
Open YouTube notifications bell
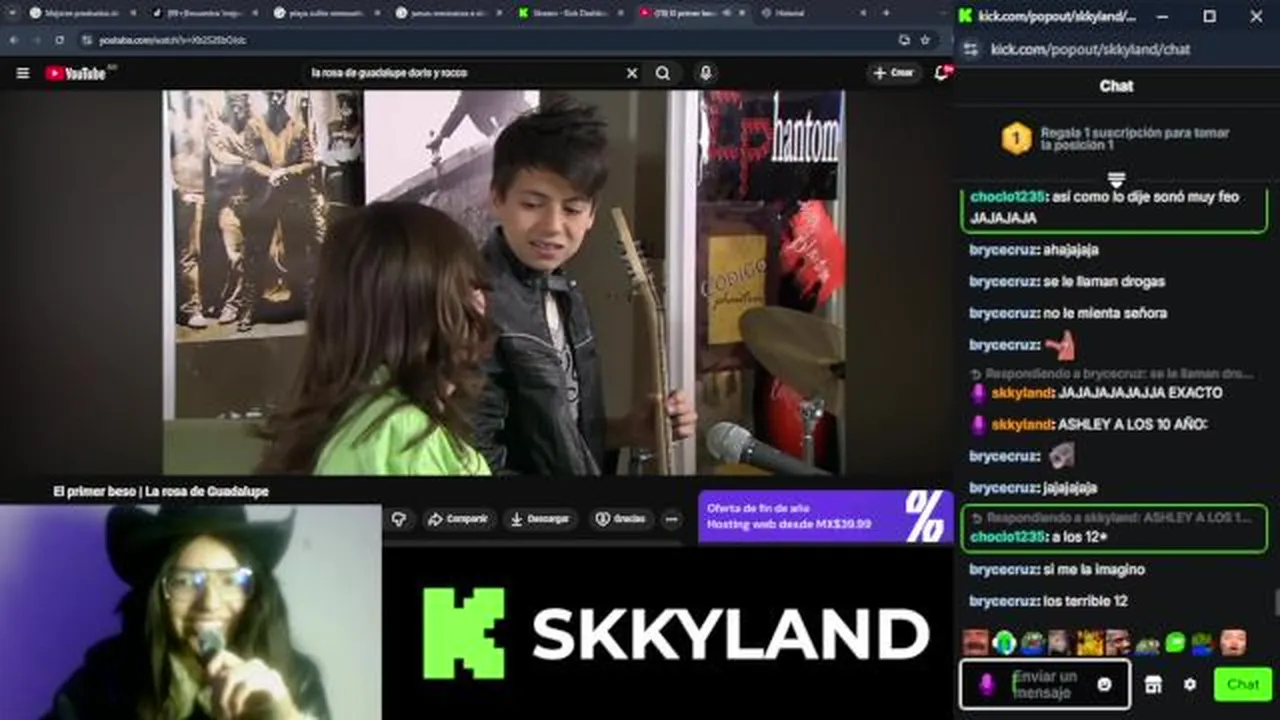pos(941,73)
